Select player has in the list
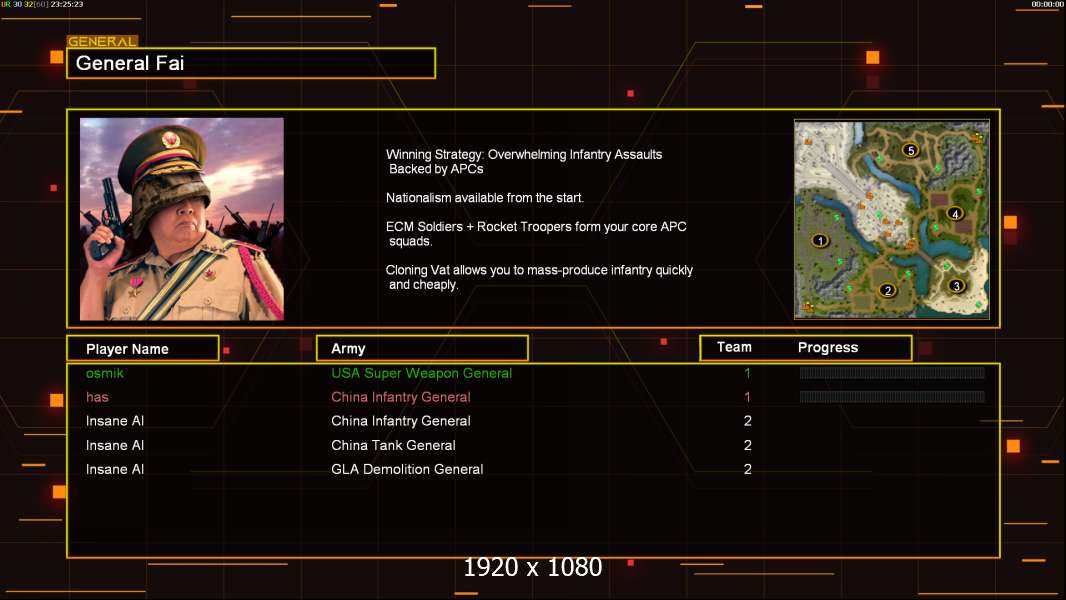The image size is (1066, 600). (x=97, y=397)
